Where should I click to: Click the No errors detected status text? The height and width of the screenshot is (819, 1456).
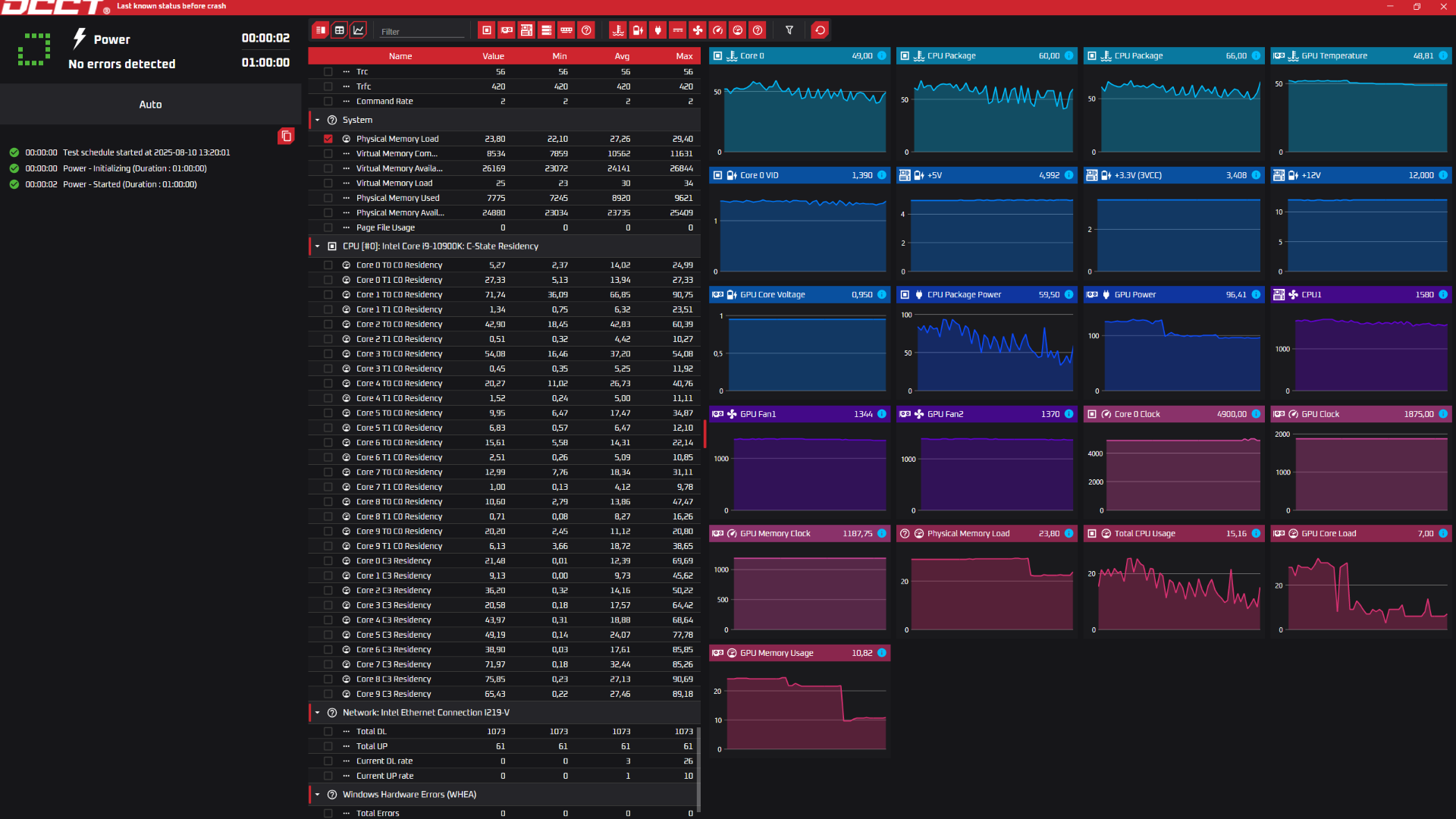point(122,64)
